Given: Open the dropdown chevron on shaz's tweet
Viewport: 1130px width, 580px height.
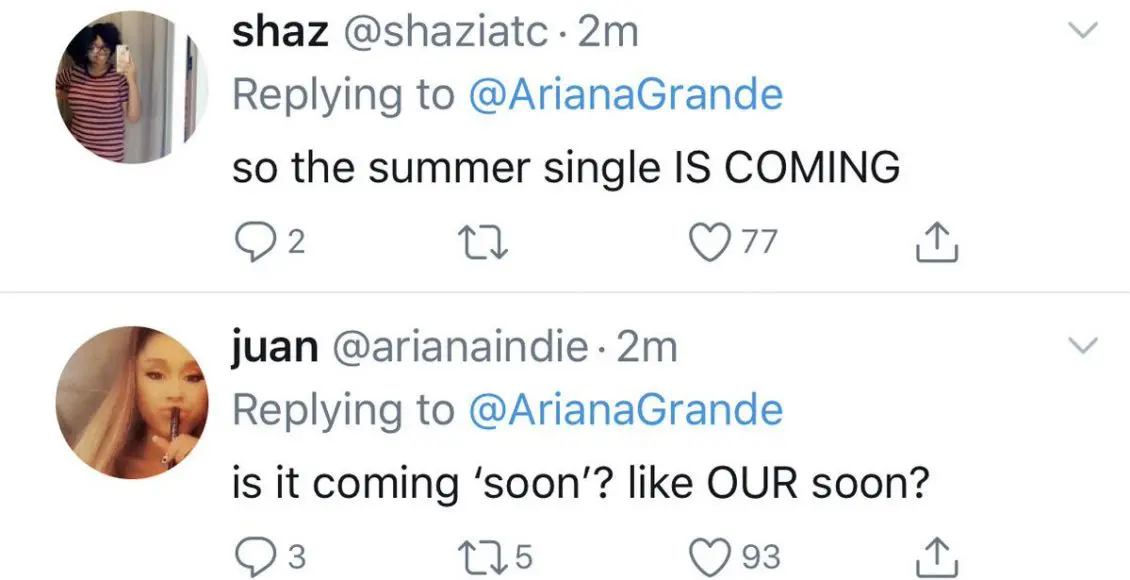Looking at the screenshot, I should point(1083,32).
